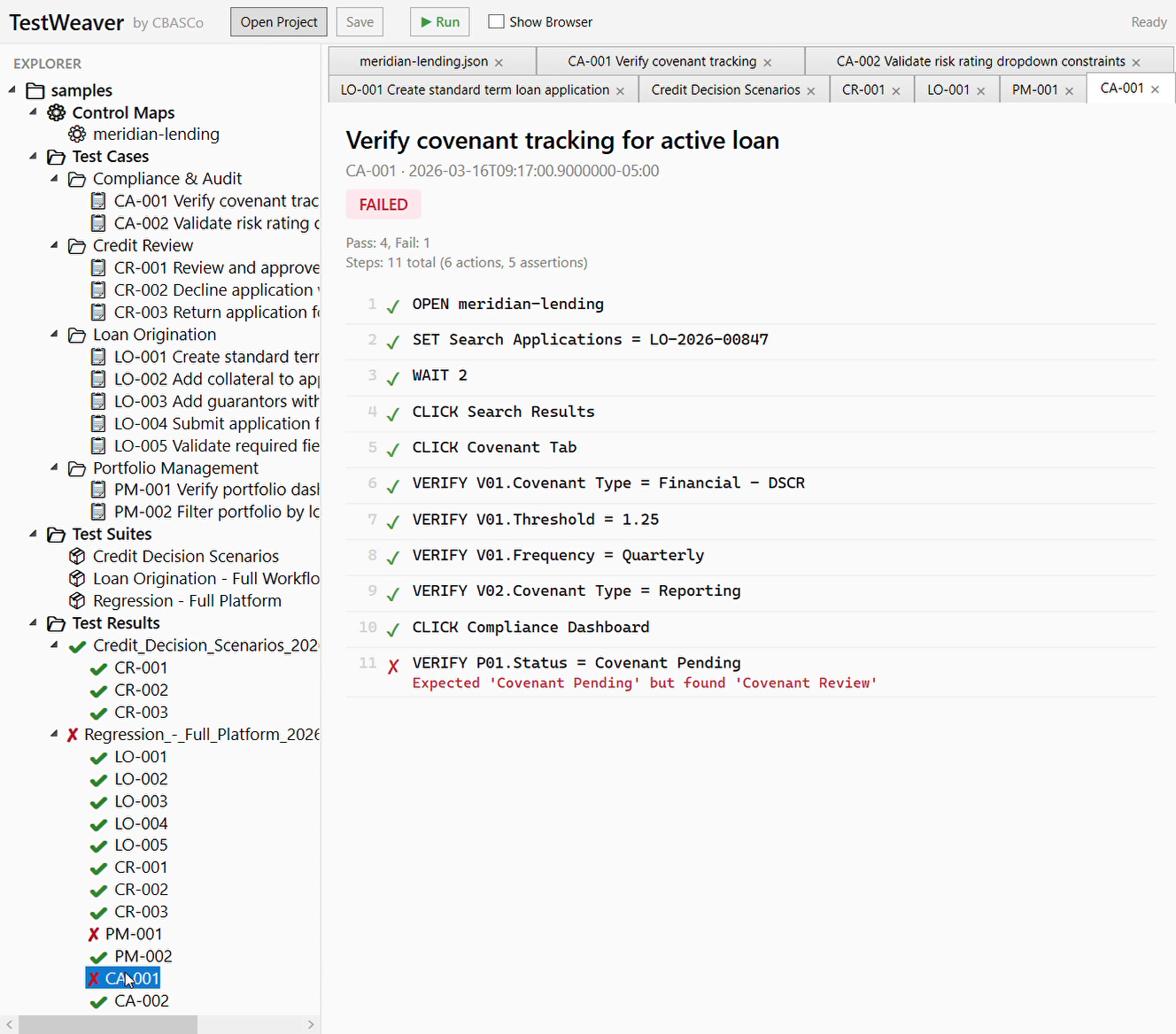The image size is (1176, 1034).
Task: Click the Open Project button
Action: click(278, 21)
